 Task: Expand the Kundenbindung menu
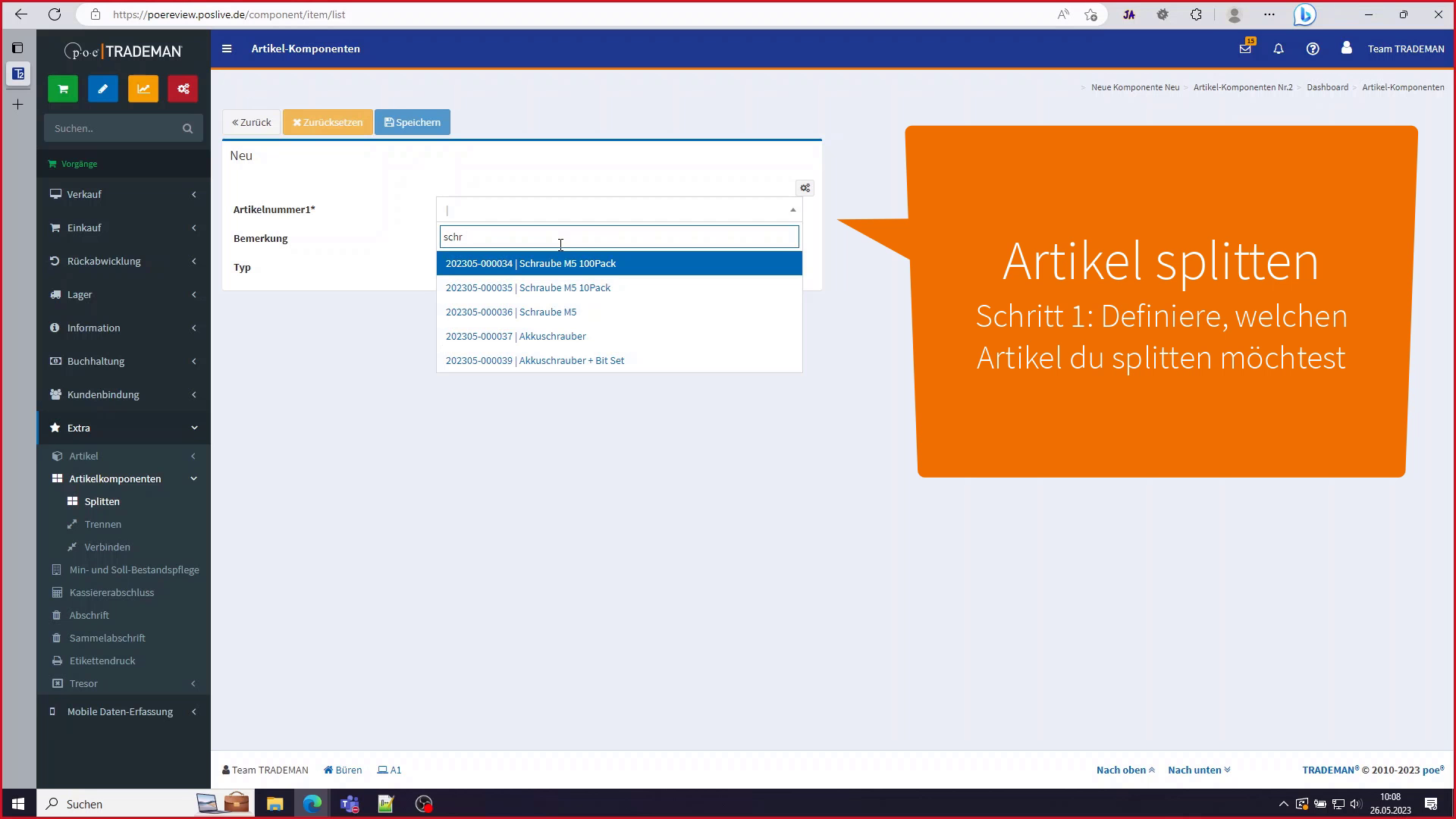(x=124, y=394)
